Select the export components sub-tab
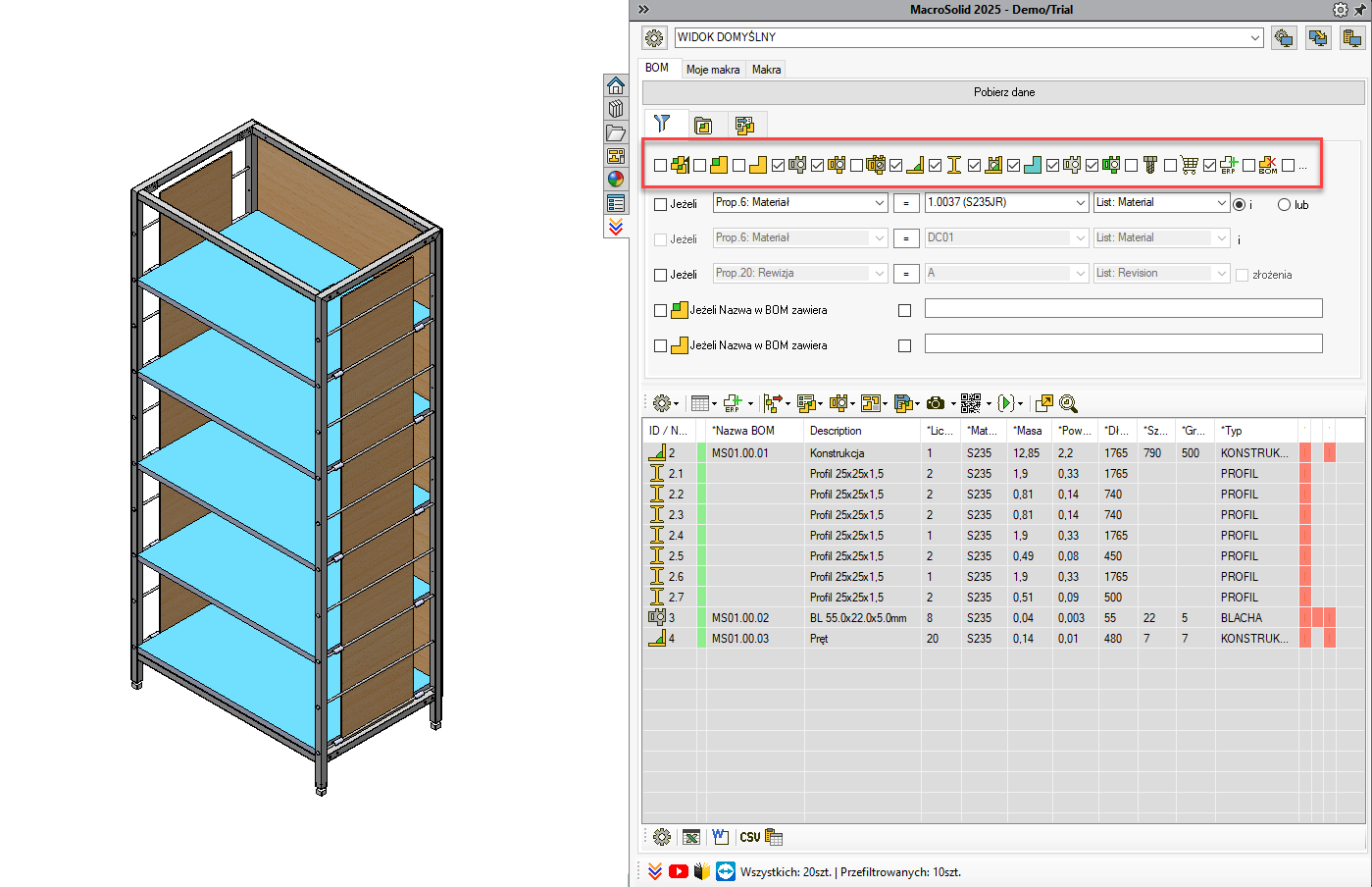1372x887 pixels. [744, 126]
